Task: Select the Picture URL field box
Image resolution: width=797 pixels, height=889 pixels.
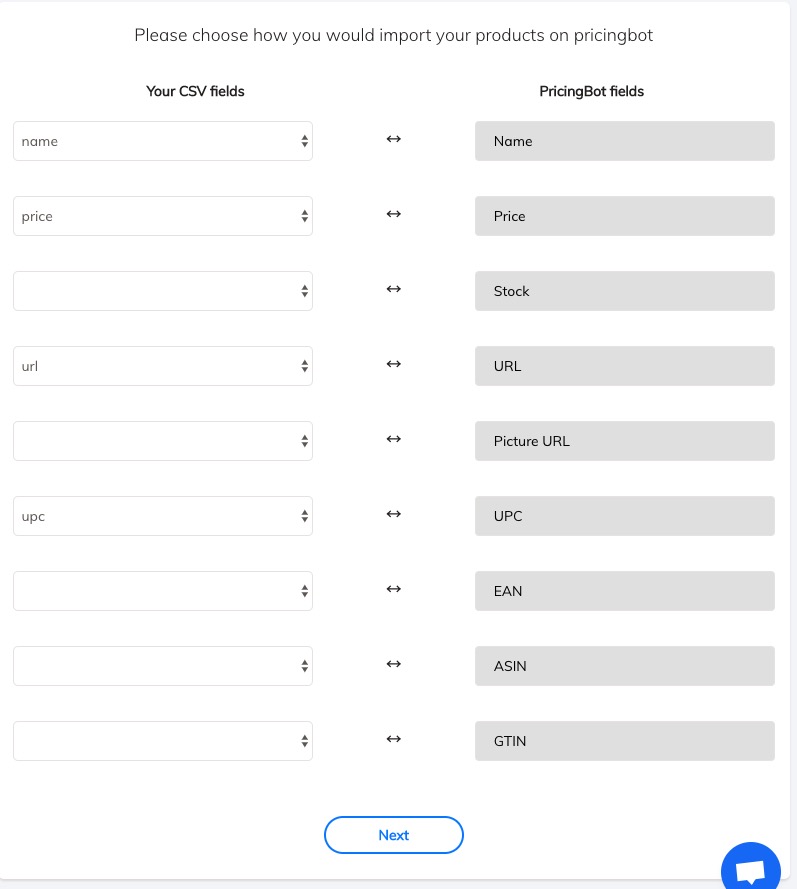Action: tap(624, 441)
